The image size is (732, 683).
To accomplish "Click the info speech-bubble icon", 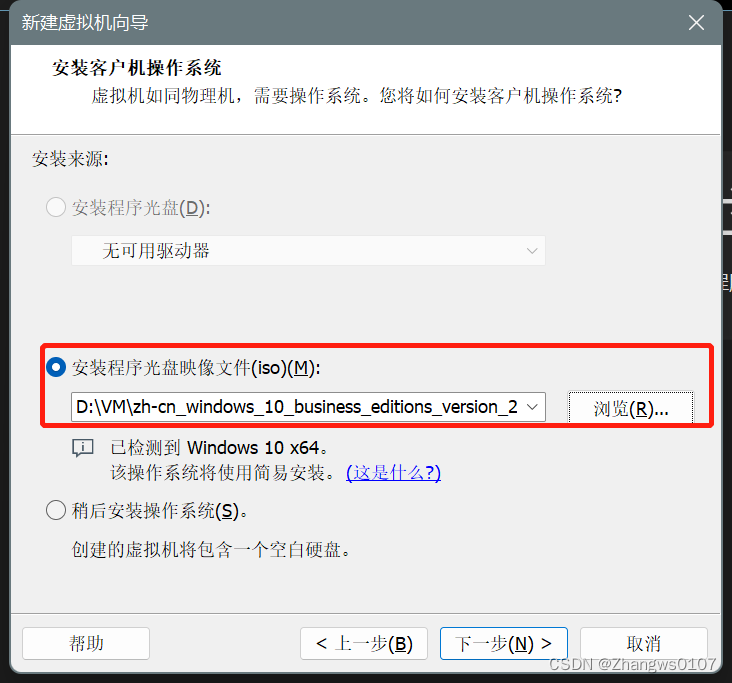I will point(83,448).
